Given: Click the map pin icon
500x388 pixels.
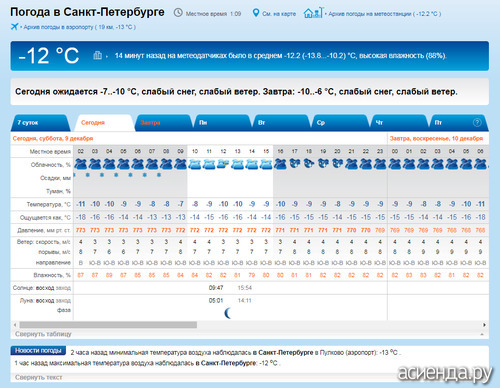Looking at the screenshot, I should click(x=256, y=13).
